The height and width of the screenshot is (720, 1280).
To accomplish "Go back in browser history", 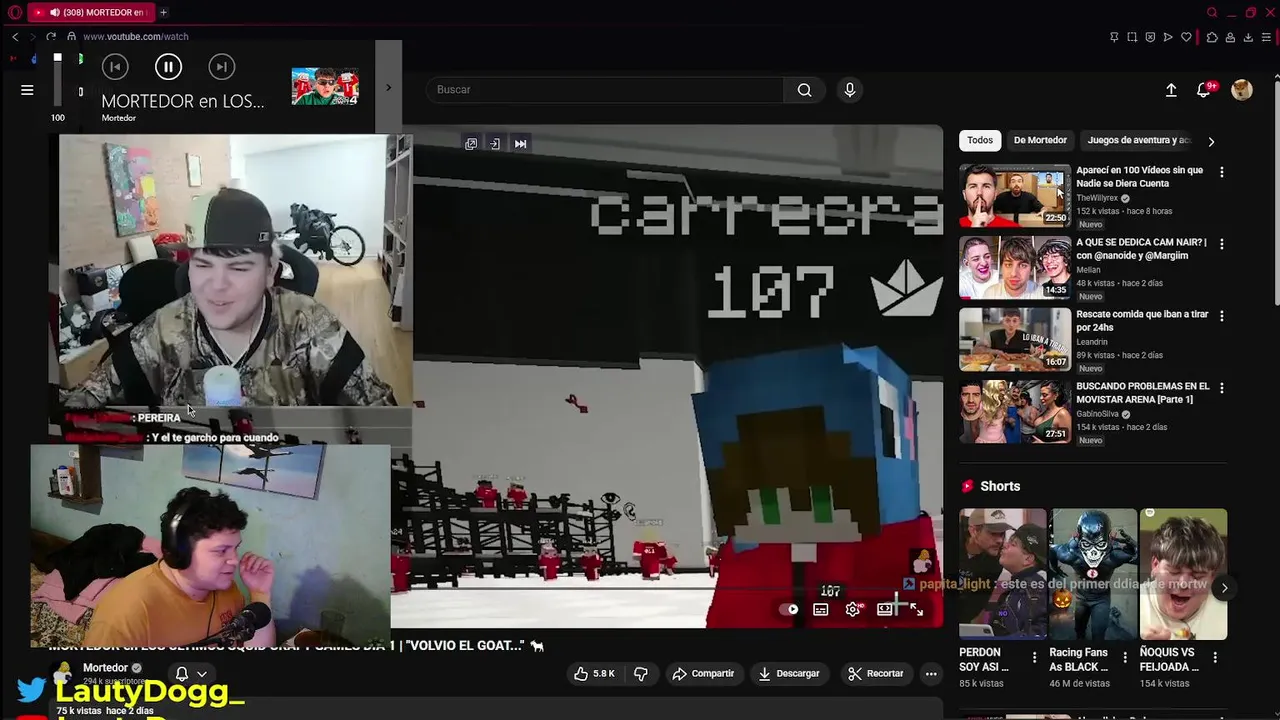I will coord(15,37).
